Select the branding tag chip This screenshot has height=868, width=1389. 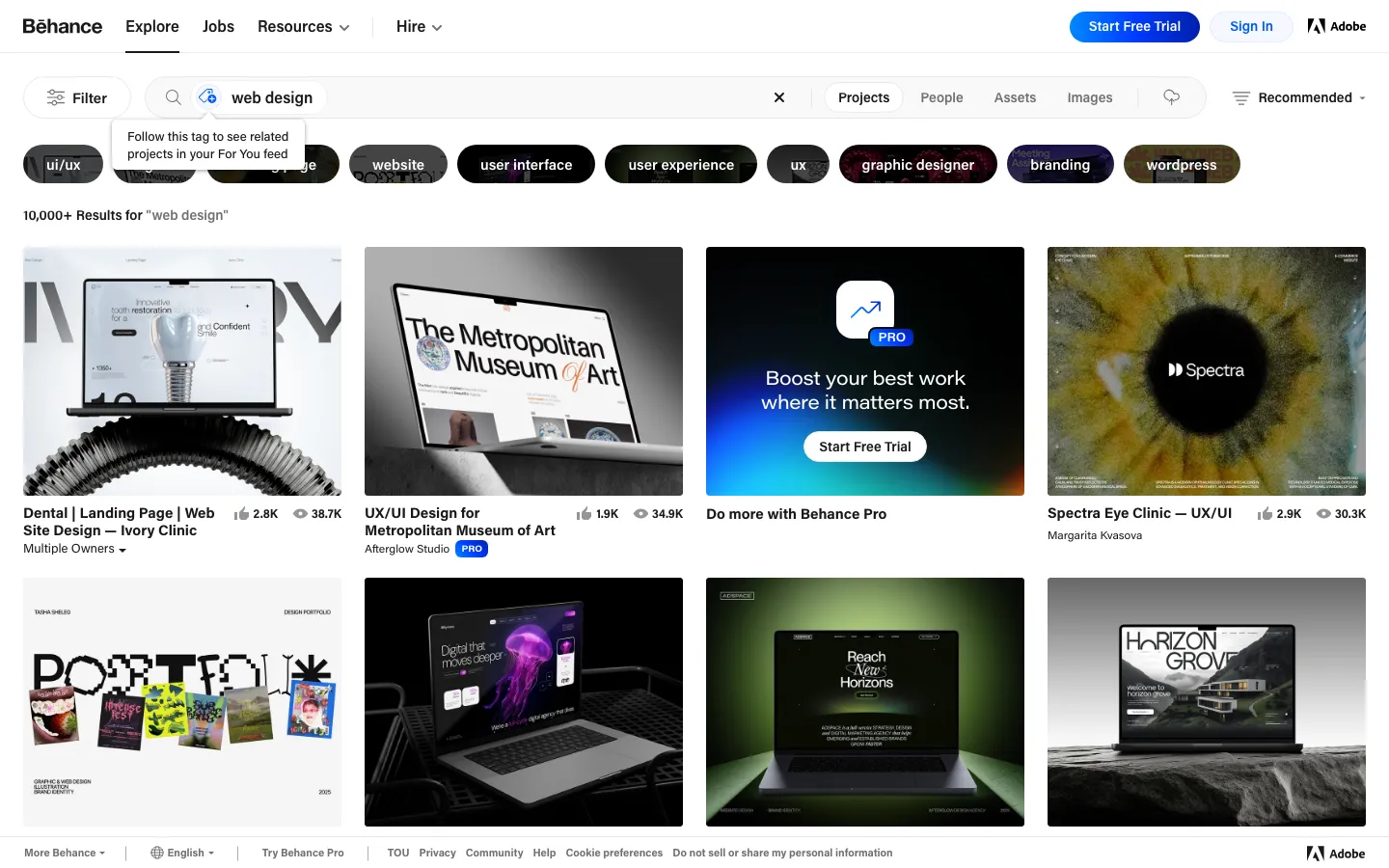point(1060,164)
